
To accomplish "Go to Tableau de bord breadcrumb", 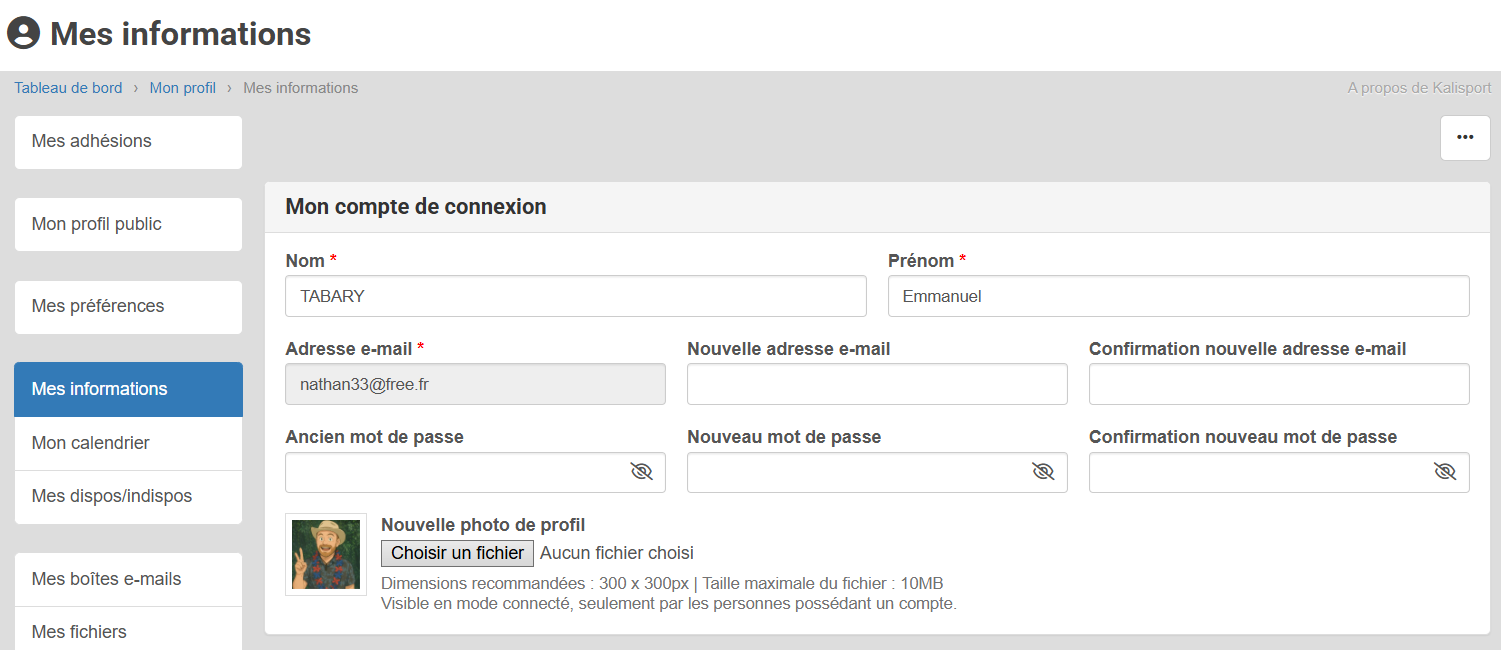I will coord(68,88).
